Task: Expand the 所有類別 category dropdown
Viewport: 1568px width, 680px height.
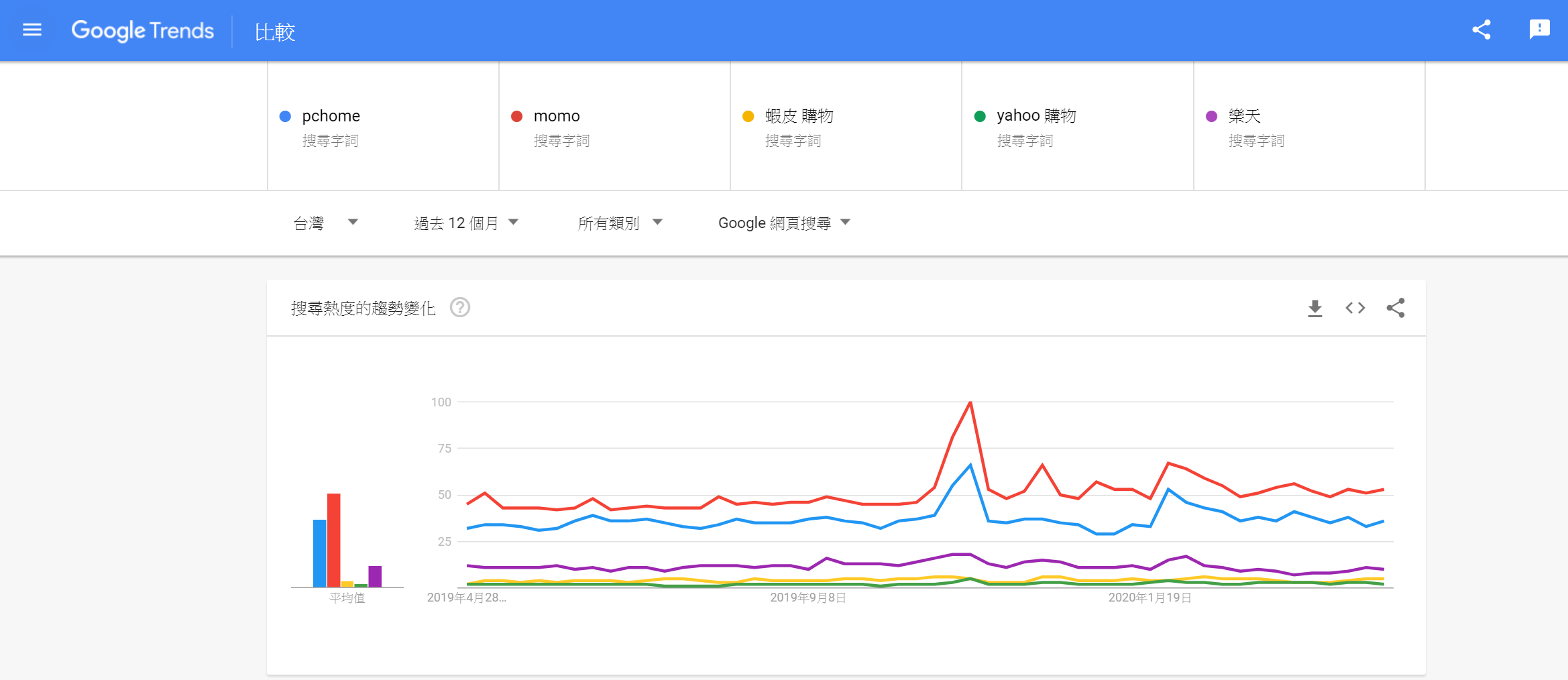Action: tap(620, 223)
